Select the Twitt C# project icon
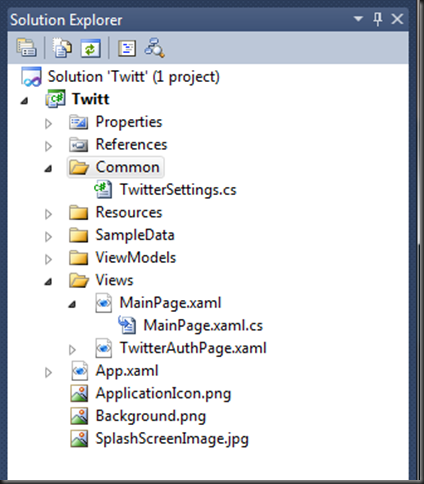The height and width of the screenshot is (484, 424). coord(55,99)
